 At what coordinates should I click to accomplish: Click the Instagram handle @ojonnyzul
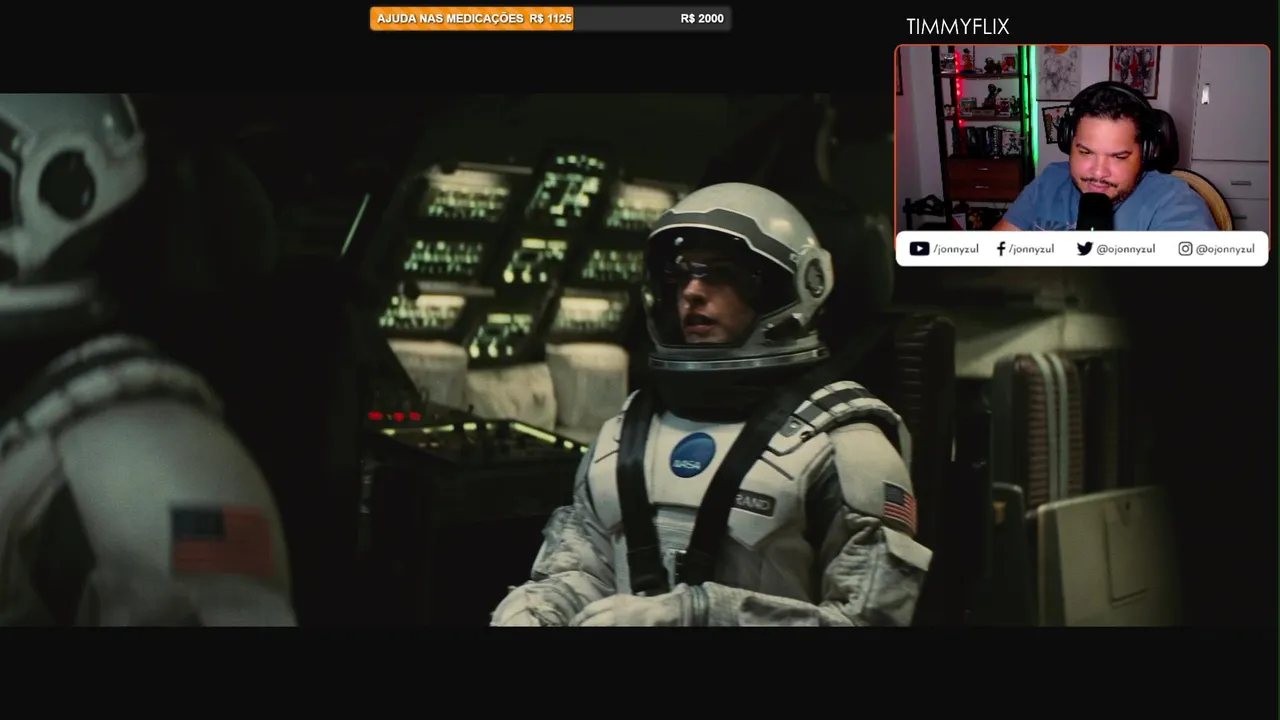(1225, 249)
